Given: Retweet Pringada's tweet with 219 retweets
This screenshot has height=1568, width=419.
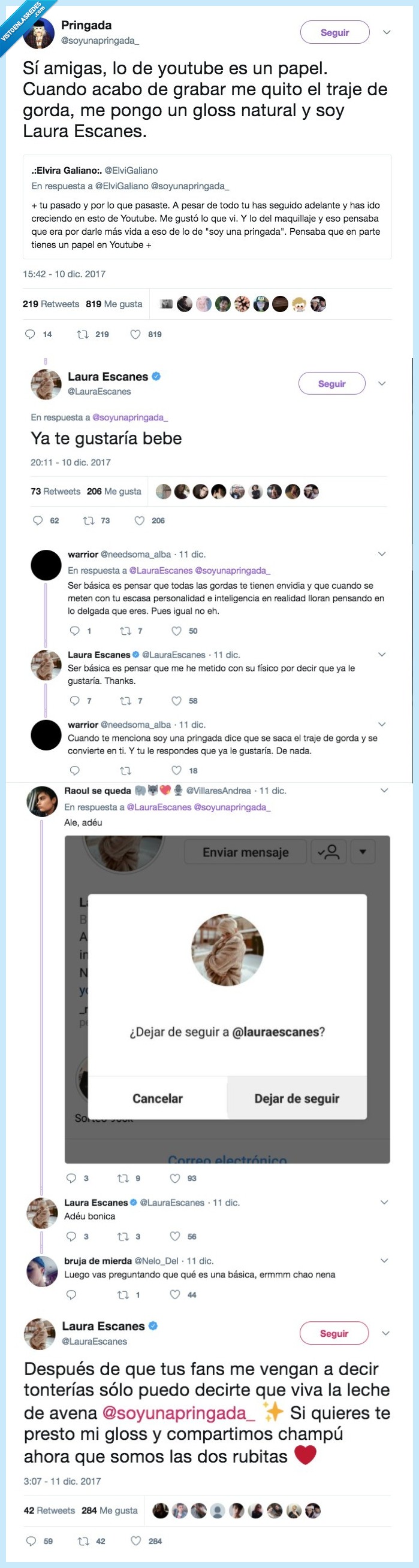Looking at the screenshot, I should coord(83,334).
